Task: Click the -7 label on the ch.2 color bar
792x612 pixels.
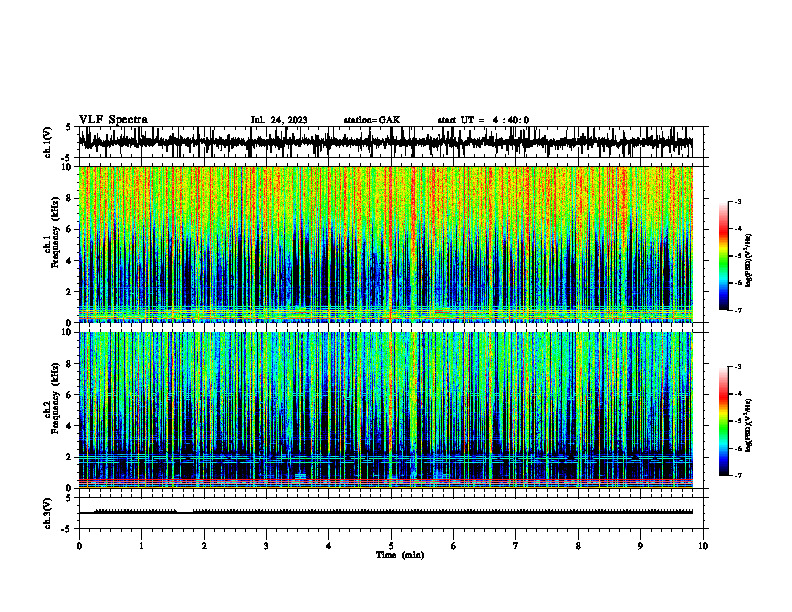Action: 738,475
